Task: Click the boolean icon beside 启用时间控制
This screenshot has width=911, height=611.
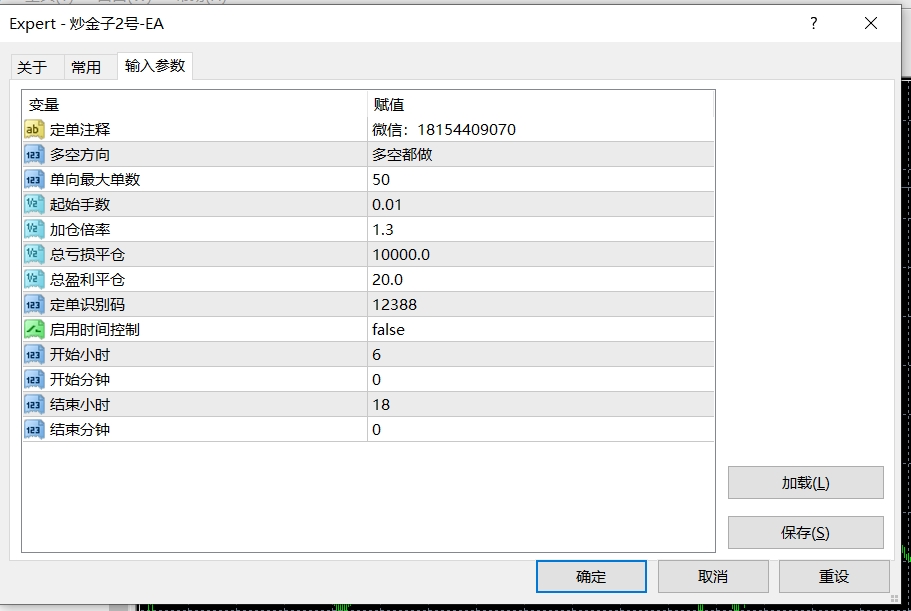Action: (x=34, y=329)
